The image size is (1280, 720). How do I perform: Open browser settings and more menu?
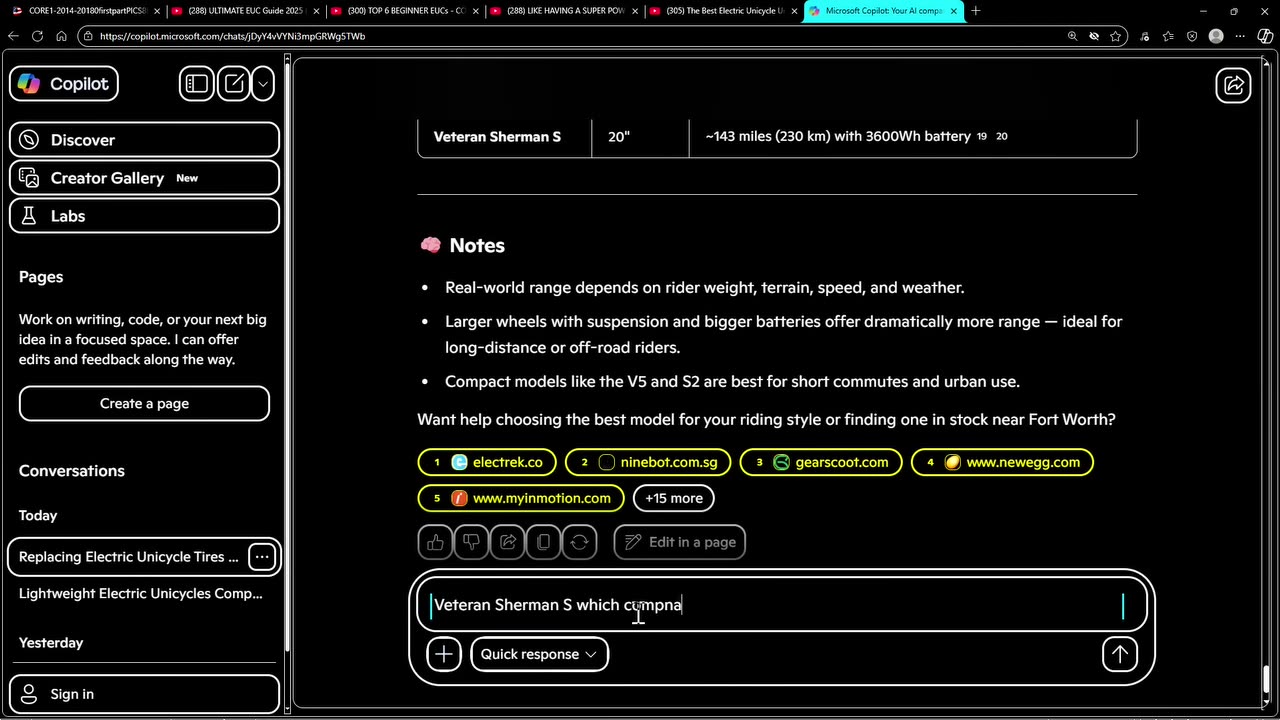[1240, 36]
